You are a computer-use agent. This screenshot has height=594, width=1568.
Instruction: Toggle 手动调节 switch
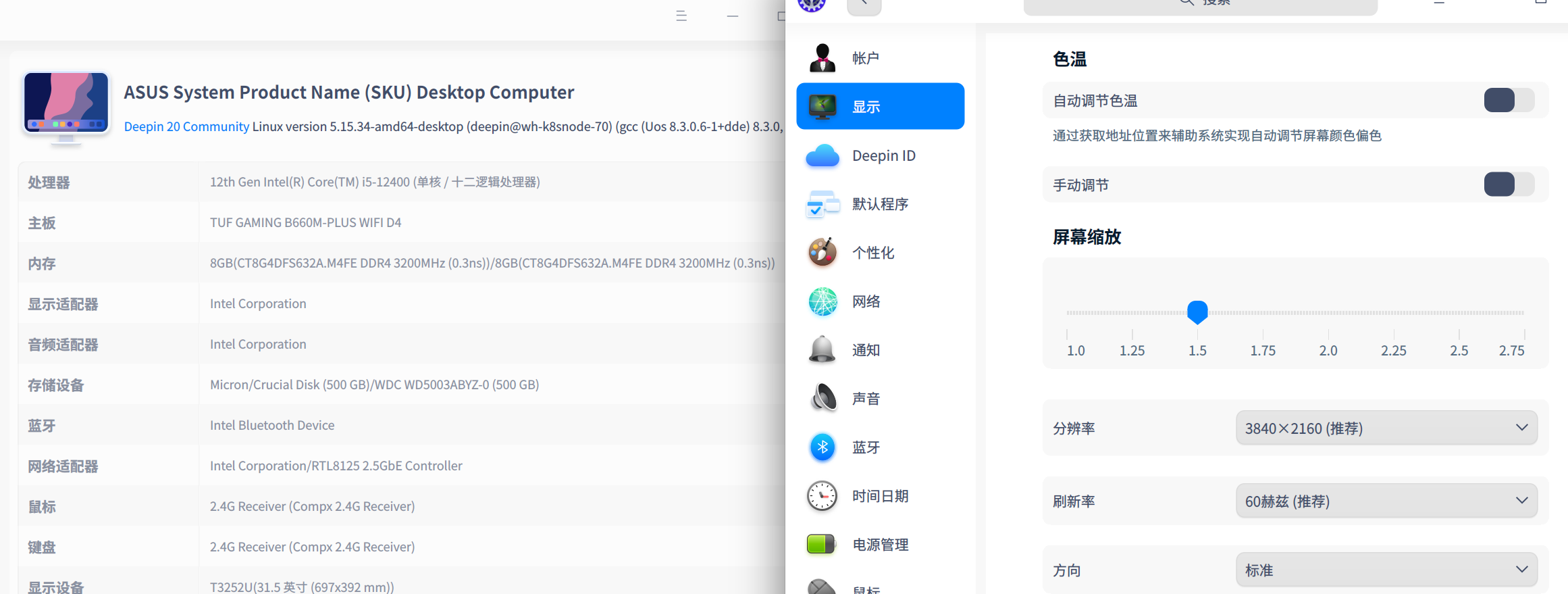click(1509, 184)
